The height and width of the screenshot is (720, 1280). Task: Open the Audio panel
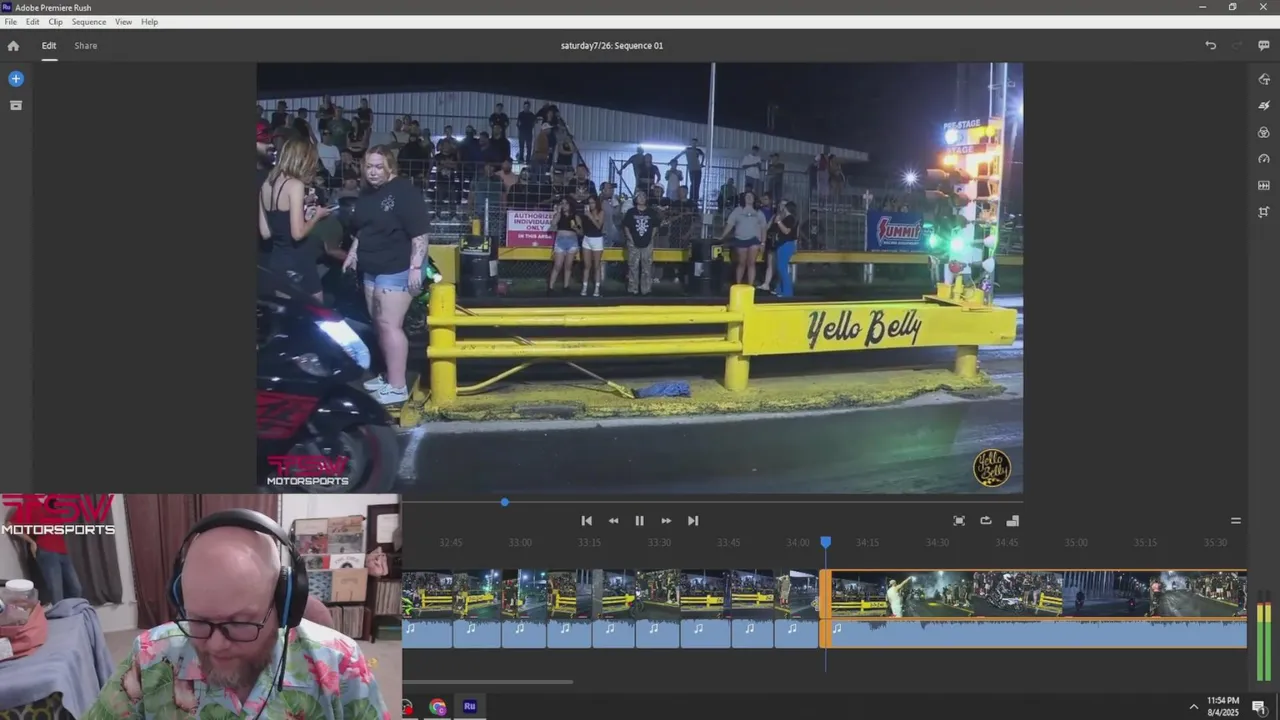[x=1264, y=185]
